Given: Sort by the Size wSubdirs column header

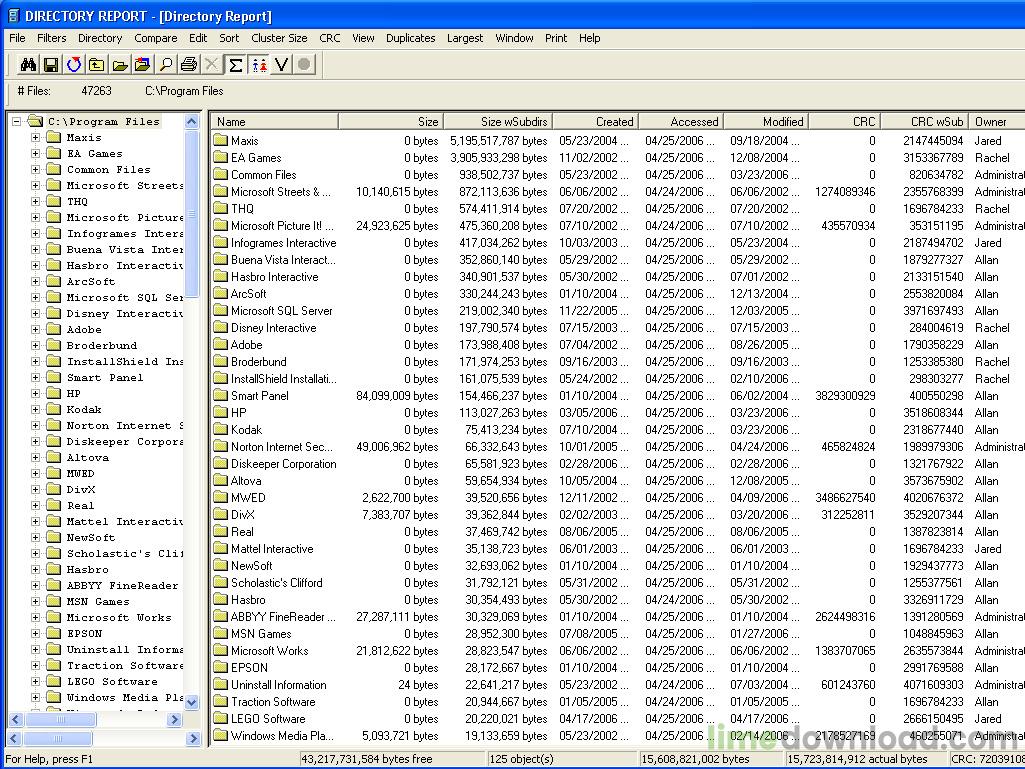Looking at the screenshot, I should [x=497, y=122].
